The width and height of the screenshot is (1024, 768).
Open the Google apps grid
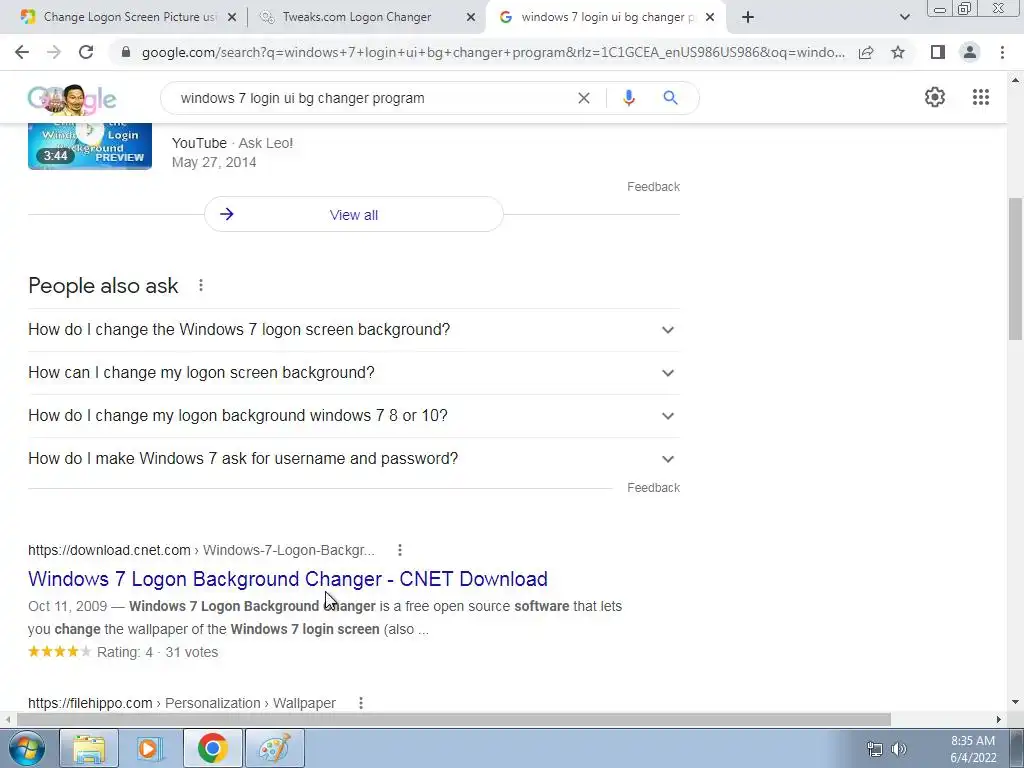[980, 97]
